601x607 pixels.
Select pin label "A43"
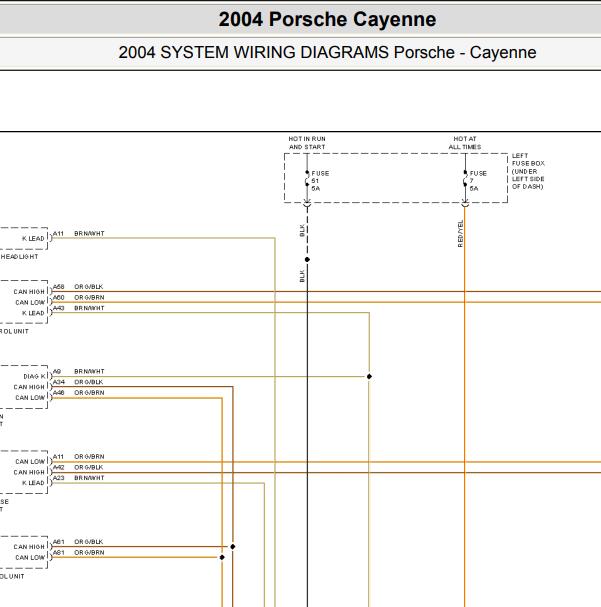[58, 308]
